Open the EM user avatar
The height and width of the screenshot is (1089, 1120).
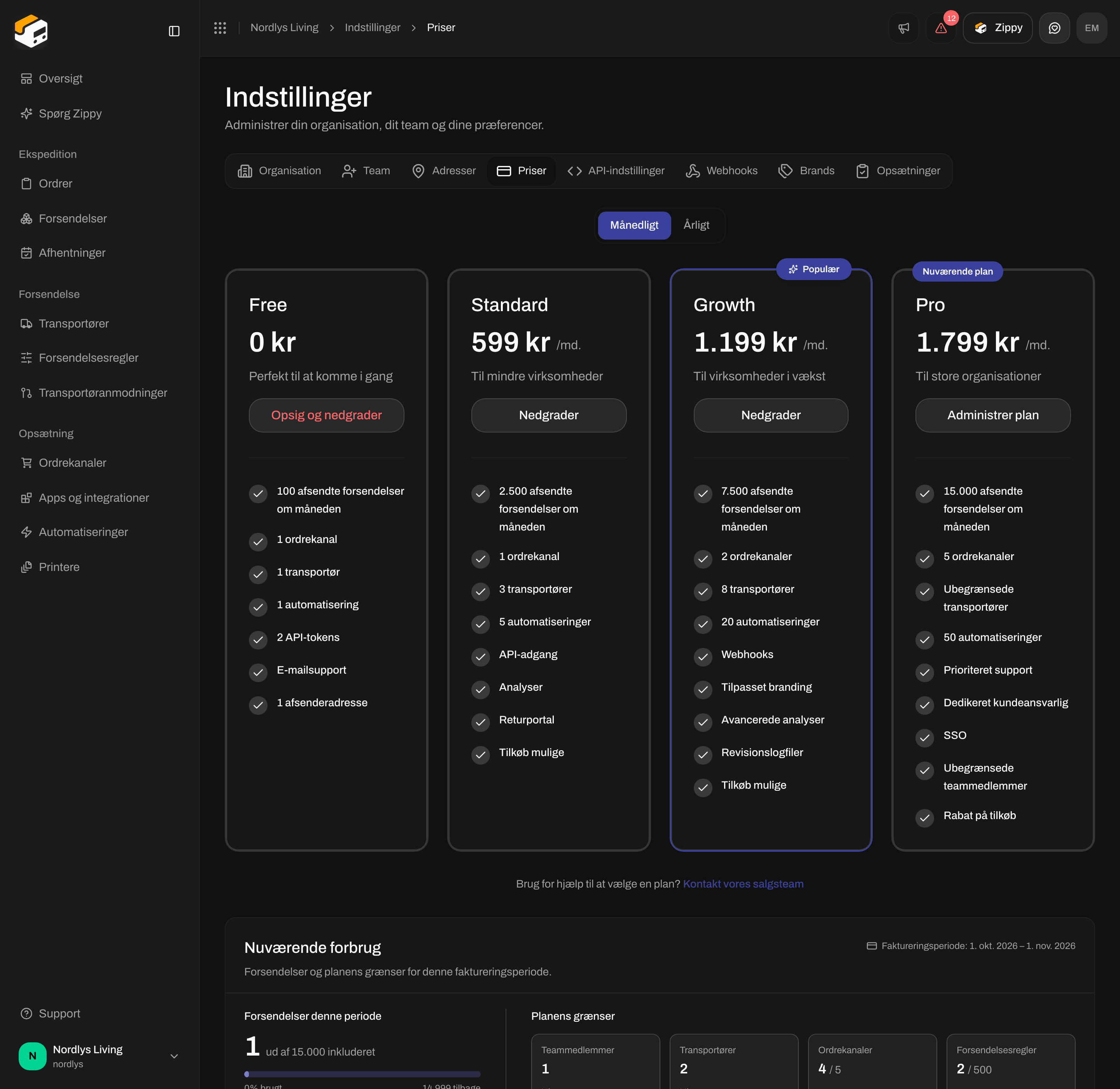[1091, 28]
